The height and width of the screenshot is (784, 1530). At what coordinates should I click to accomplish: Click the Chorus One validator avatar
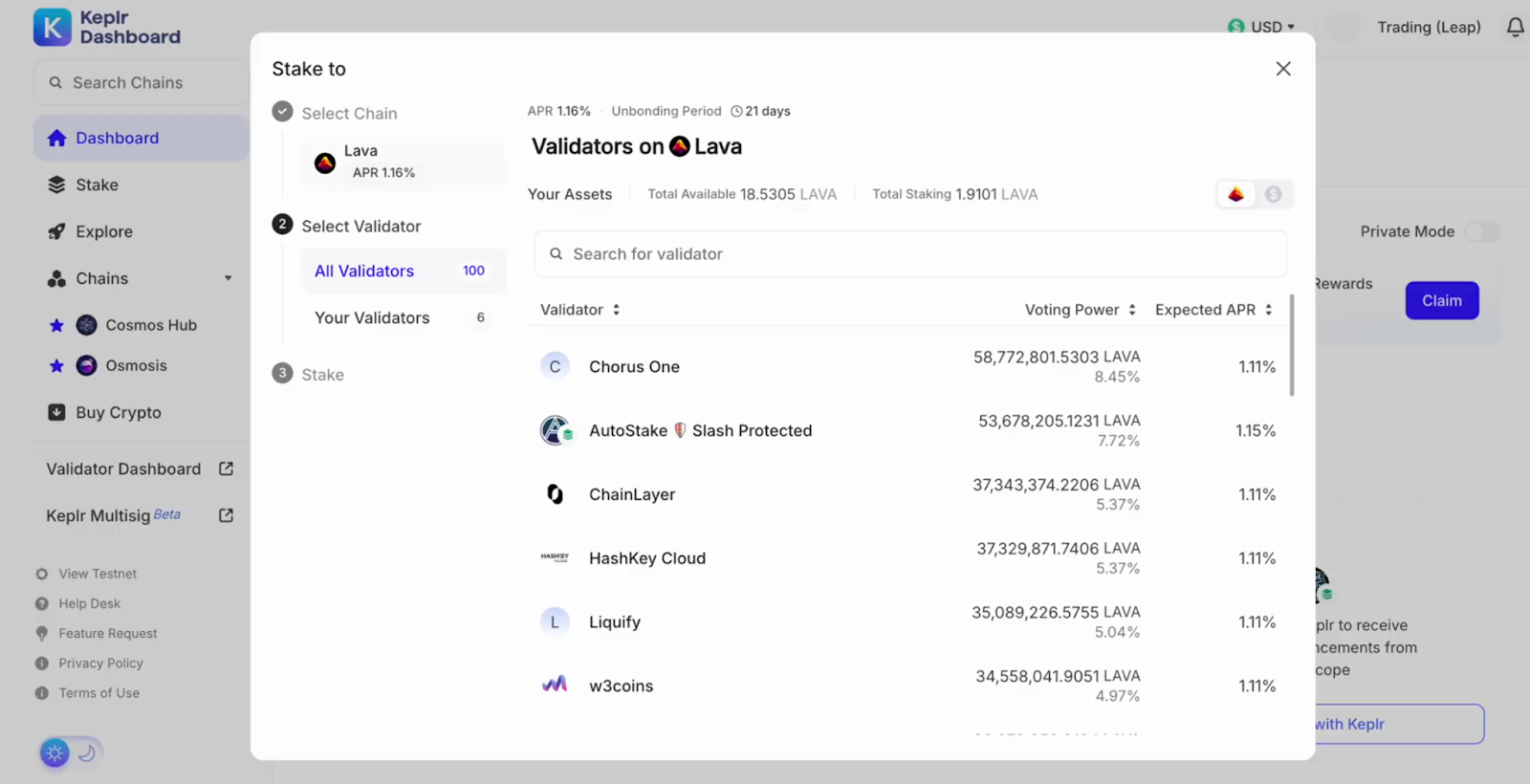(x=555, y=366)
